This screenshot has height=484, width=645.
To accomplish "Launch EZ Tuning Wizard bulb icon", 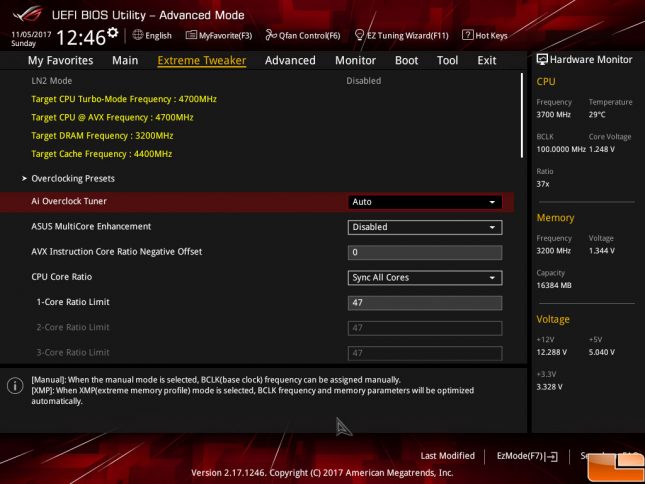I will [x=359, y=35].
